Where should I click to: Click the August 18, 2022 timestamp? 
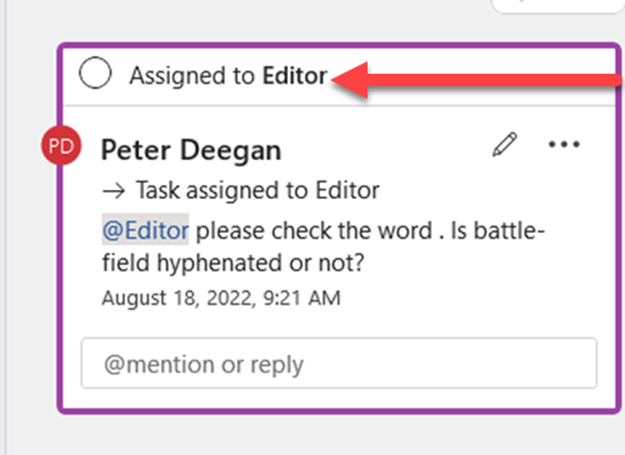pos(220,297)
